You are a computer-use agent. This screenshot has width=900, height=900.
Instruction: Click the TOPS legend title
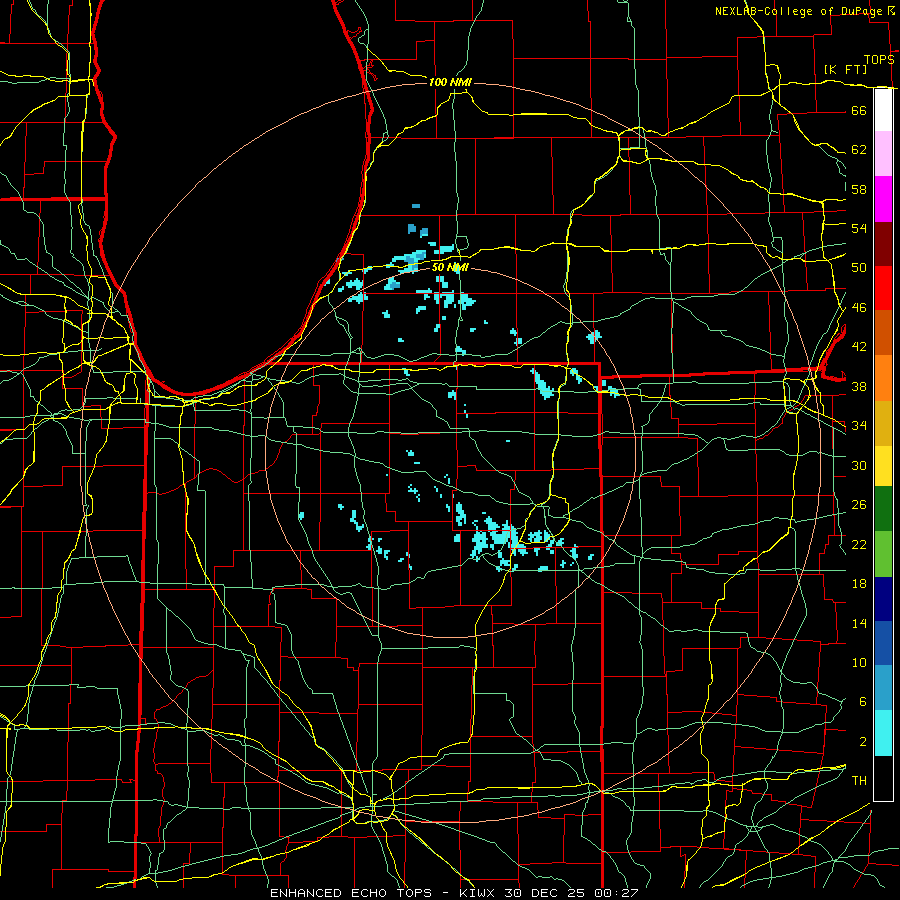pyautogui.click(x=879, y=60)
